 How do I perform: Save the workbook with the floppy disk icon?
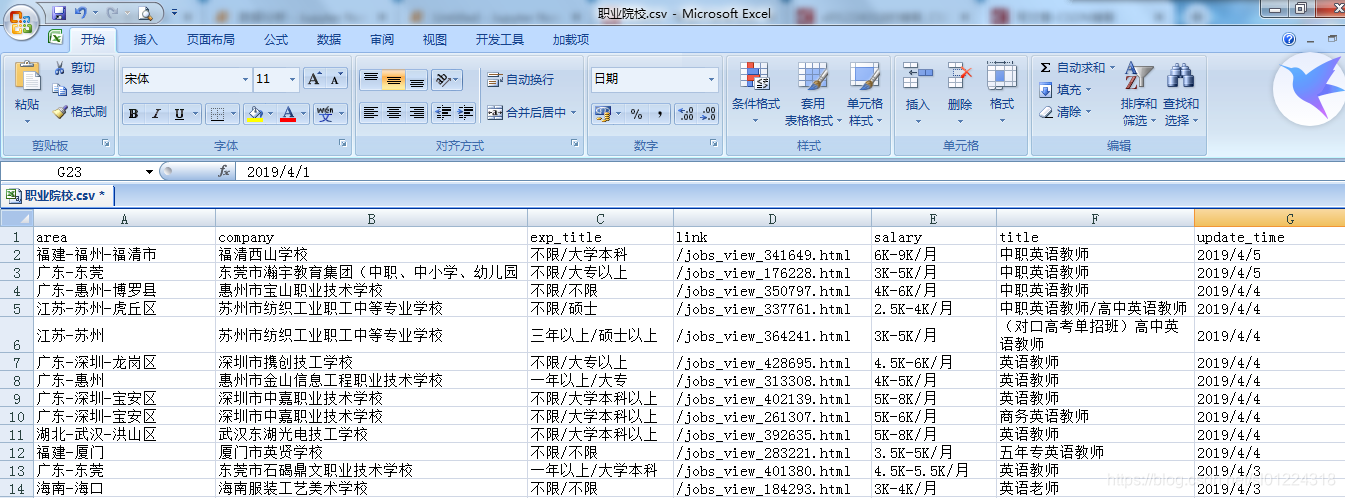[58, 13]
